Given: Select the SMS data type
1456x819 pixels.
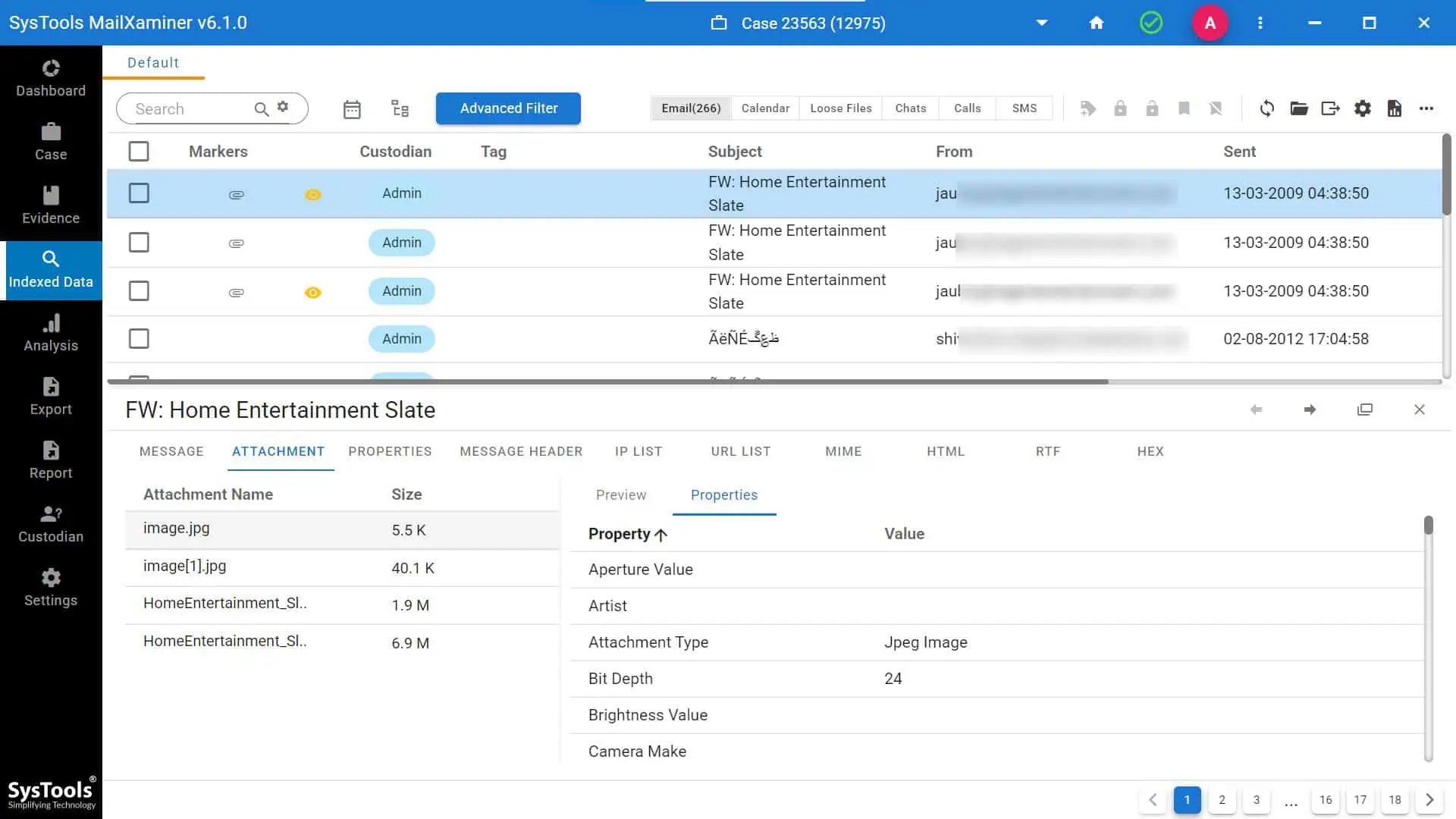Looking at the screenshot, I should 1025,108.
